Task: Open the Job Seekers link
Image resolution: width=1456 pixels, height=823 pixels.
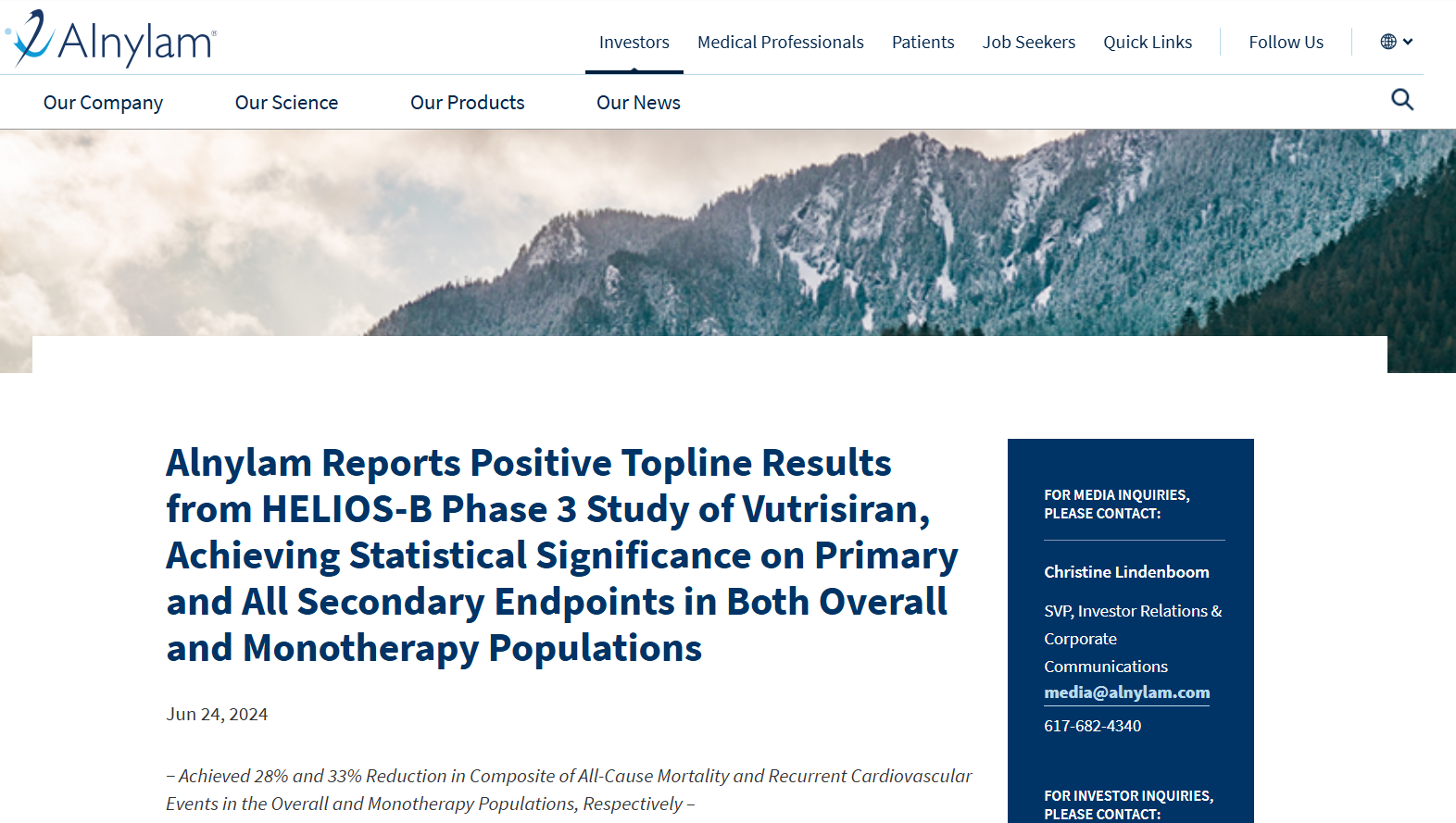Action: [1028, 42]
